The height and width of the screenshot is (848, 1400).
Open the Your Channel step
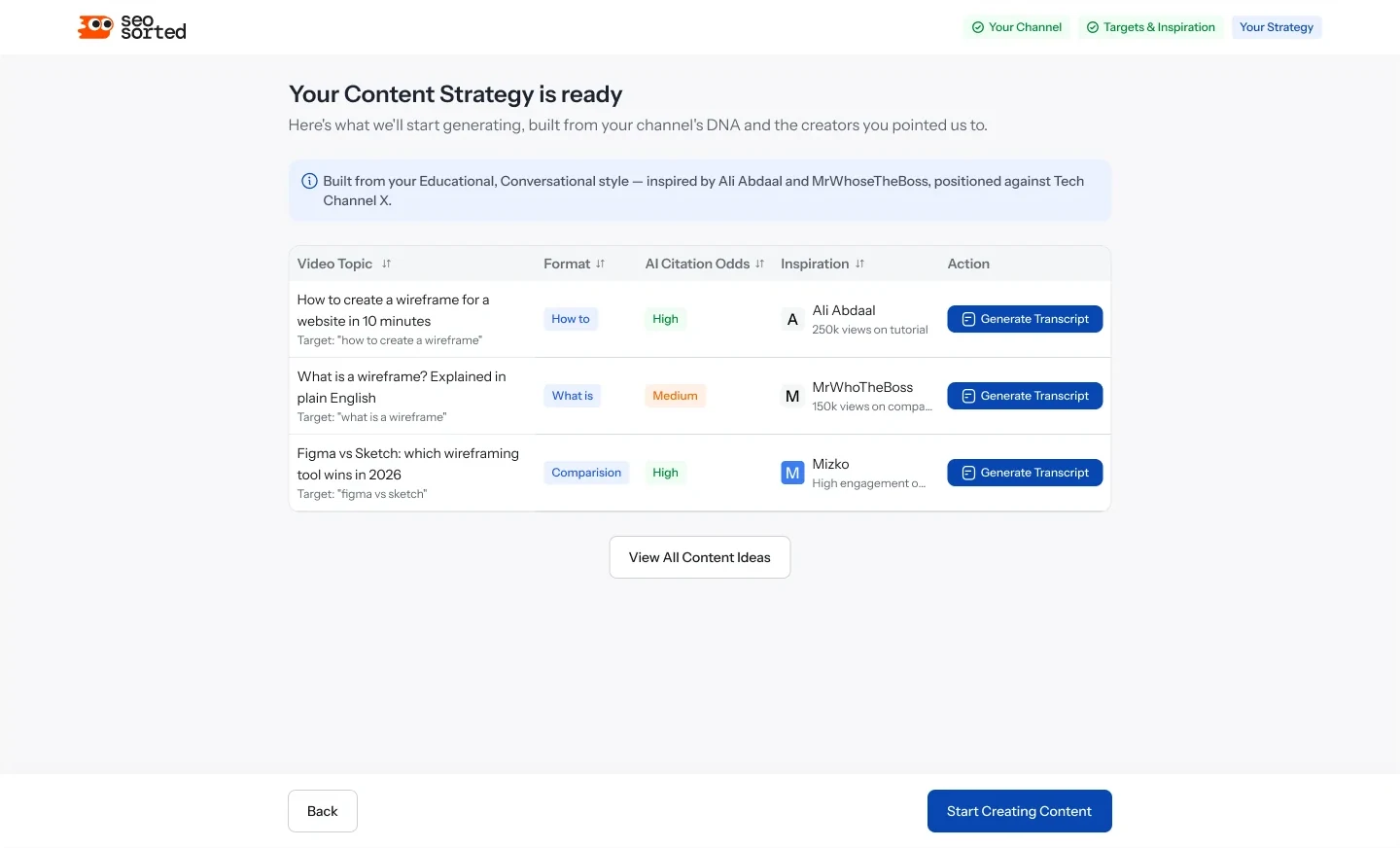pyautogui.click(x=1017, y=27)
